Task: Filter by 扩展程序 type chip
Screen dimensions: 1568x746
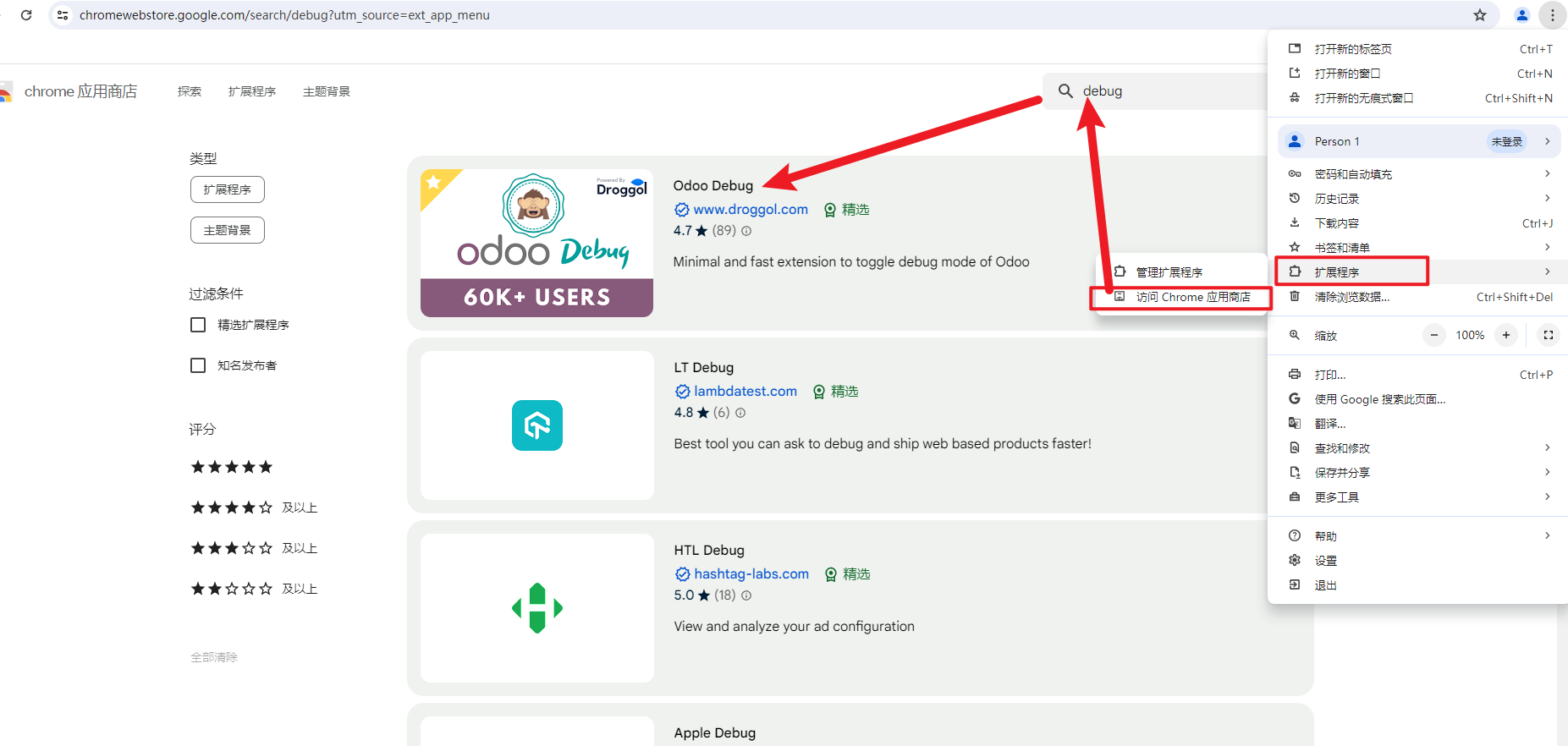Action: (x=228, y=189)
